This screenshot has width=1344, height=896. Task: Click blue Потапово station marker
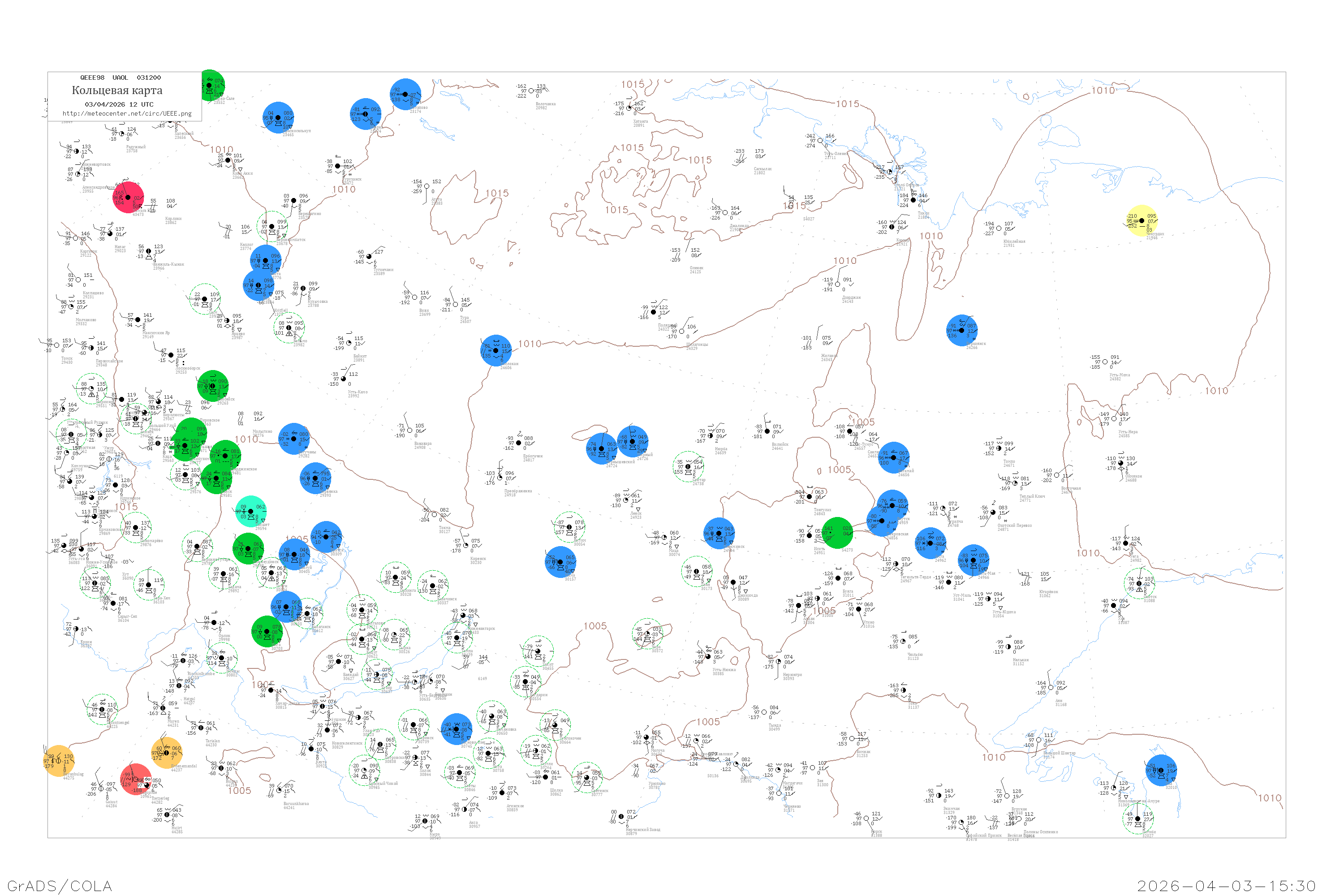405,94
